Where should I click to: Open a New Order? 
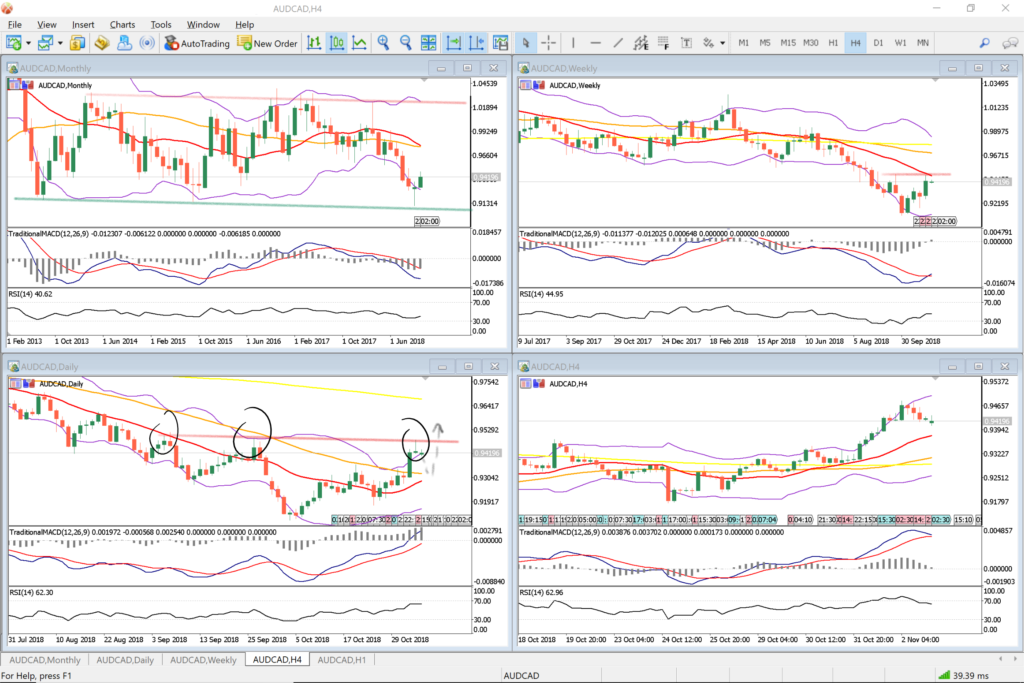(267, 43)
